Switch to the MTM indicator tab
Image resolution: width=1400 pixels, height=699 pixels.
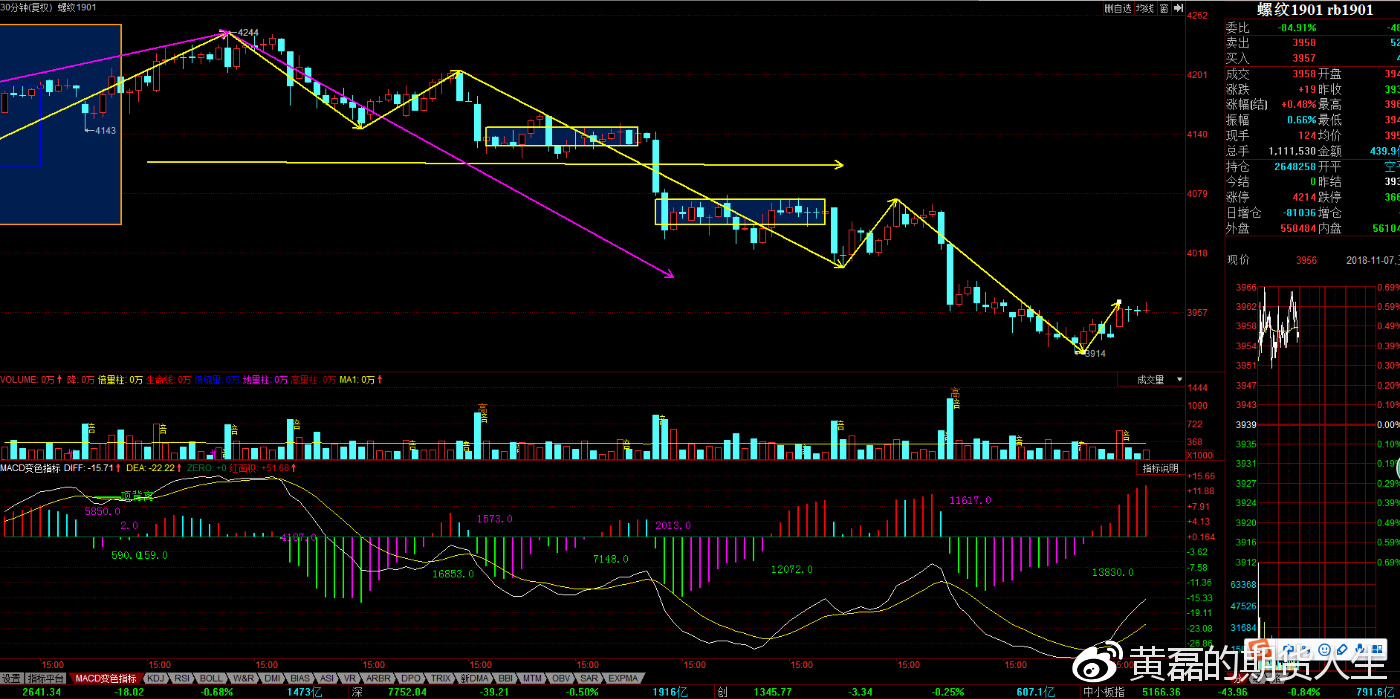[532, 678]
